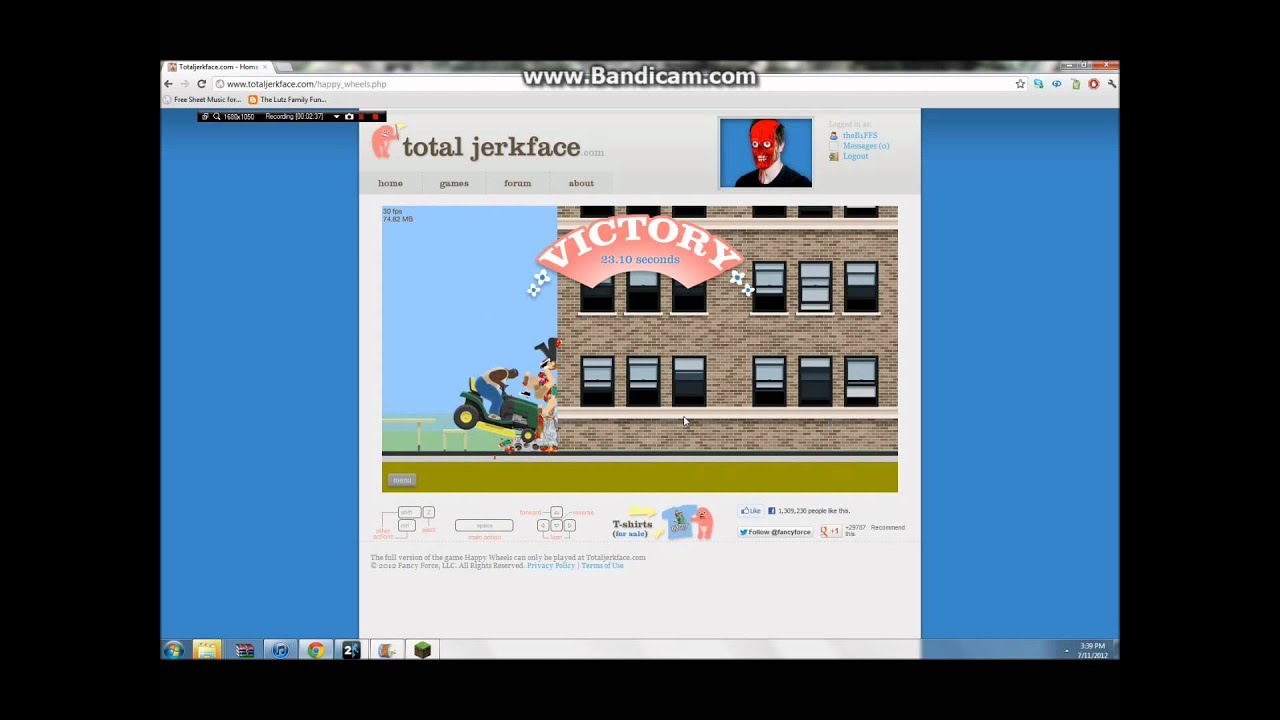Click the Bandicam screenshot camera icon
This screenshot has width=1280, height=720.
click(349, 117)
